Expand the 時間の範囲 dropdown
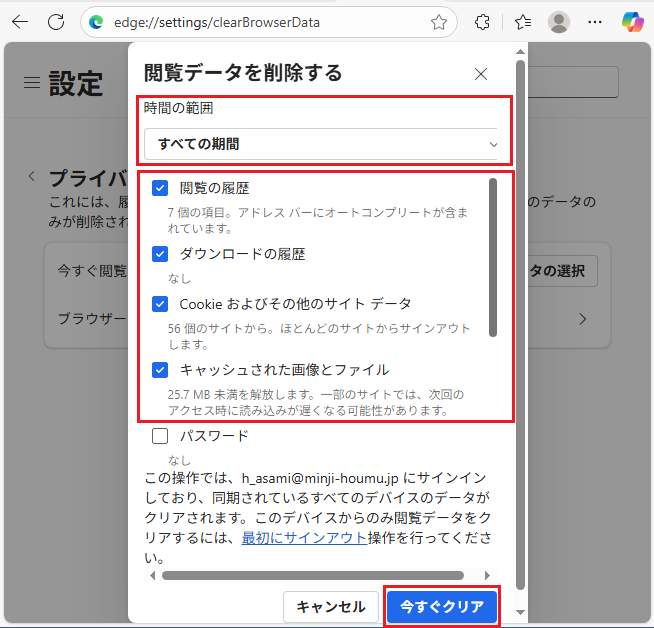Image resolution: width=654 pixels, height=628 pixels. coord(320,144)
